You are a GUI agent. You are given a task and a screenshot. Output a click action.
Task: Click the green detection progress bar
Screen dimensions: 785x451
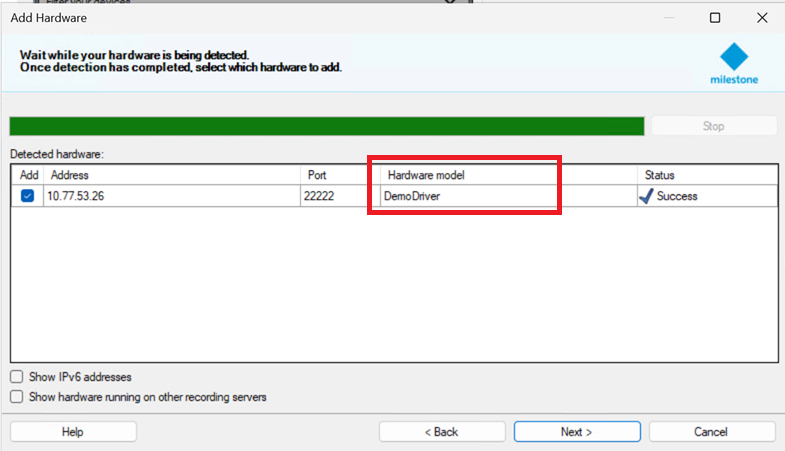pos(326,126)
